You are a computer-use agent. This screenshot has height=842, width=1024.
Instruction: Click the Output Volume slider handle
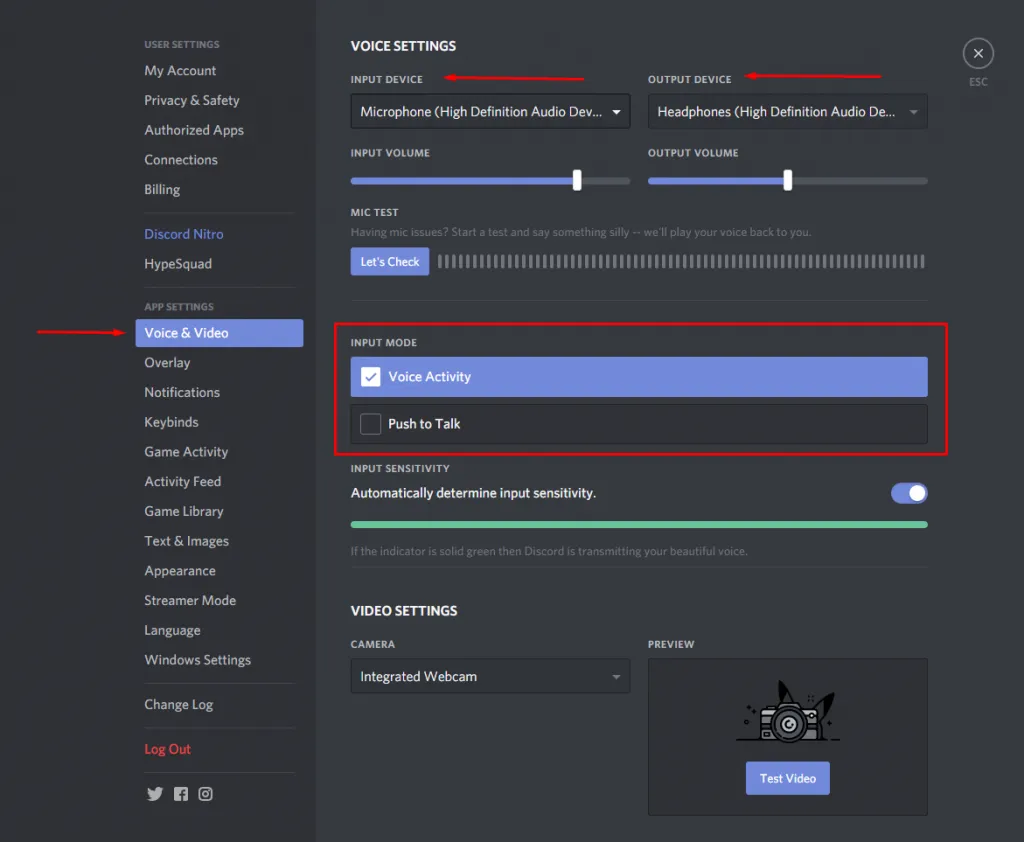point(788,180)
